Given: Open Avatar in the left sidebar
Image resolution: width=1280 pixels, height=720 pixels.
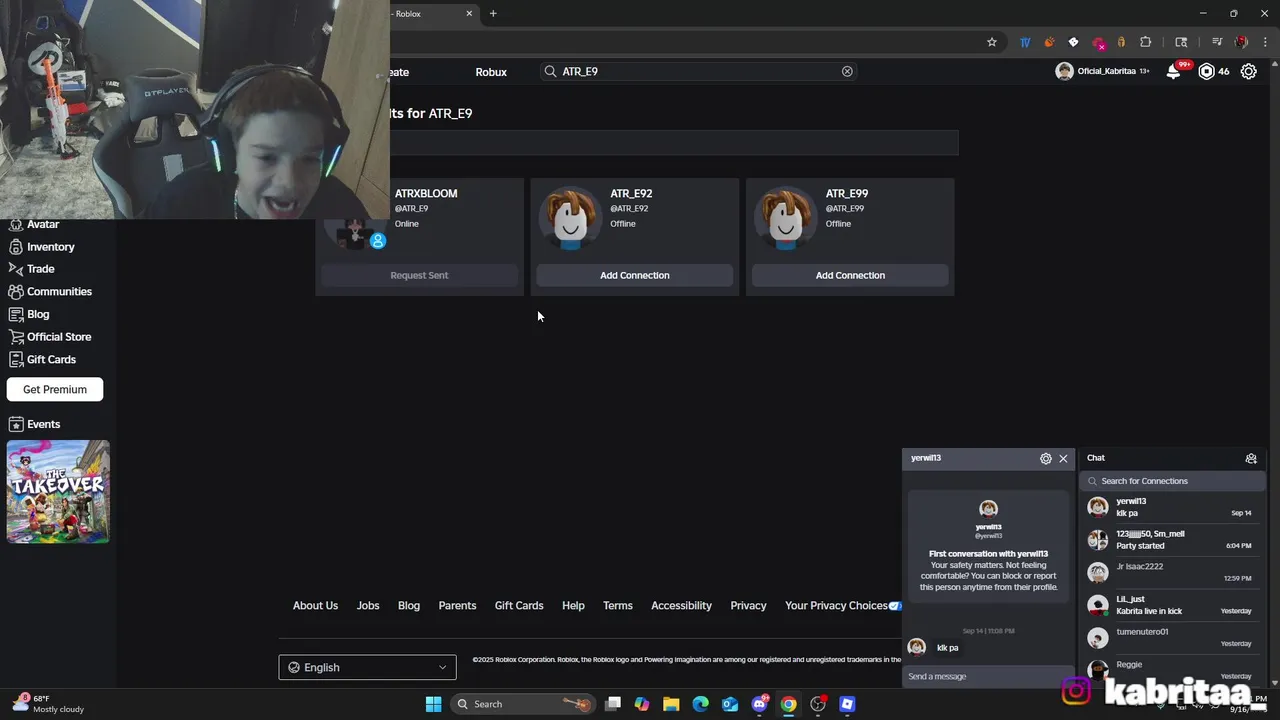Looking at the screenshot, I should coord(43,224).
